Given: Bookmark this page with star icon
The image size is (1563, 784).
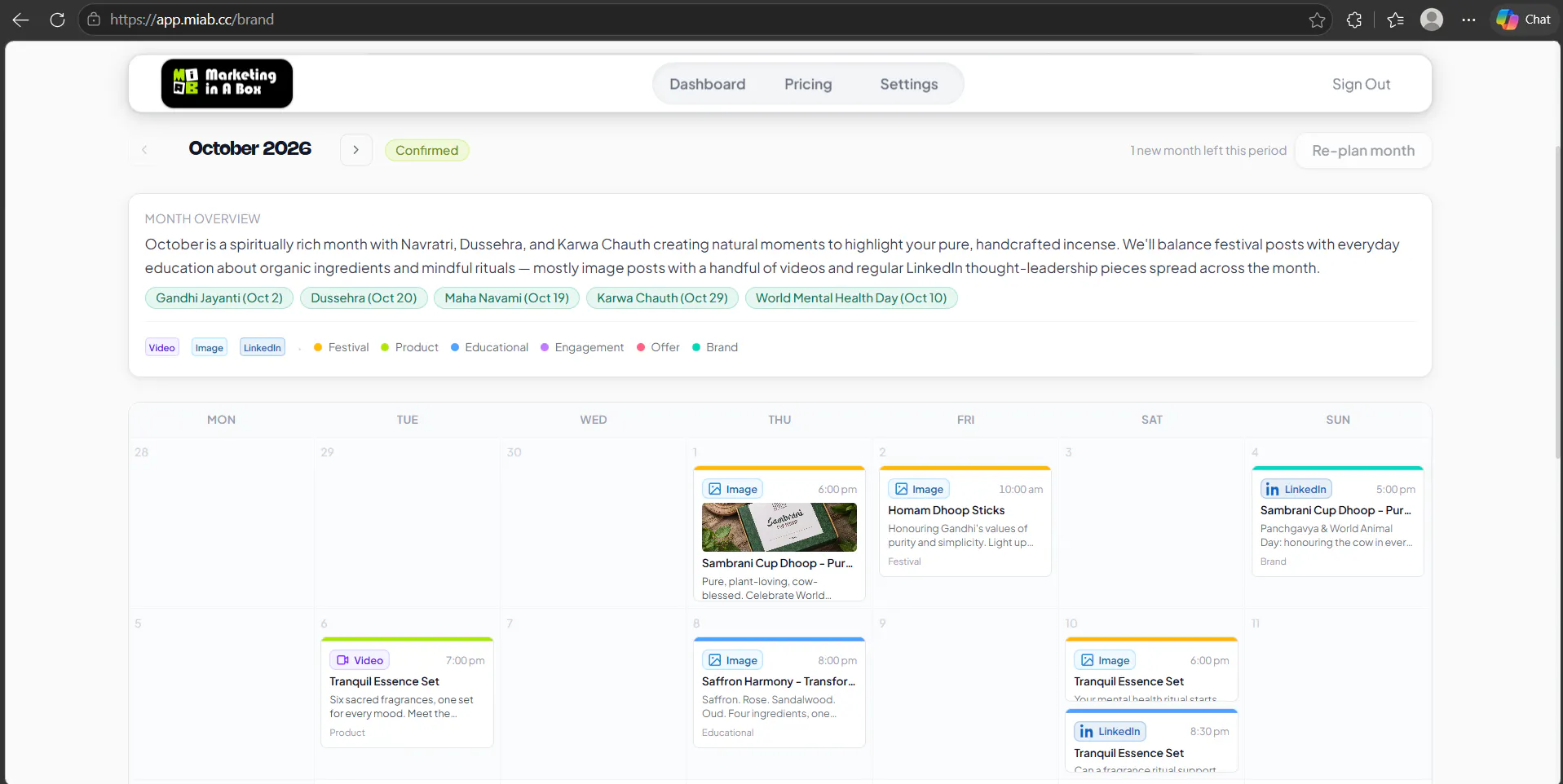Looking at the screenshot, I should (x=1317, y=20).
